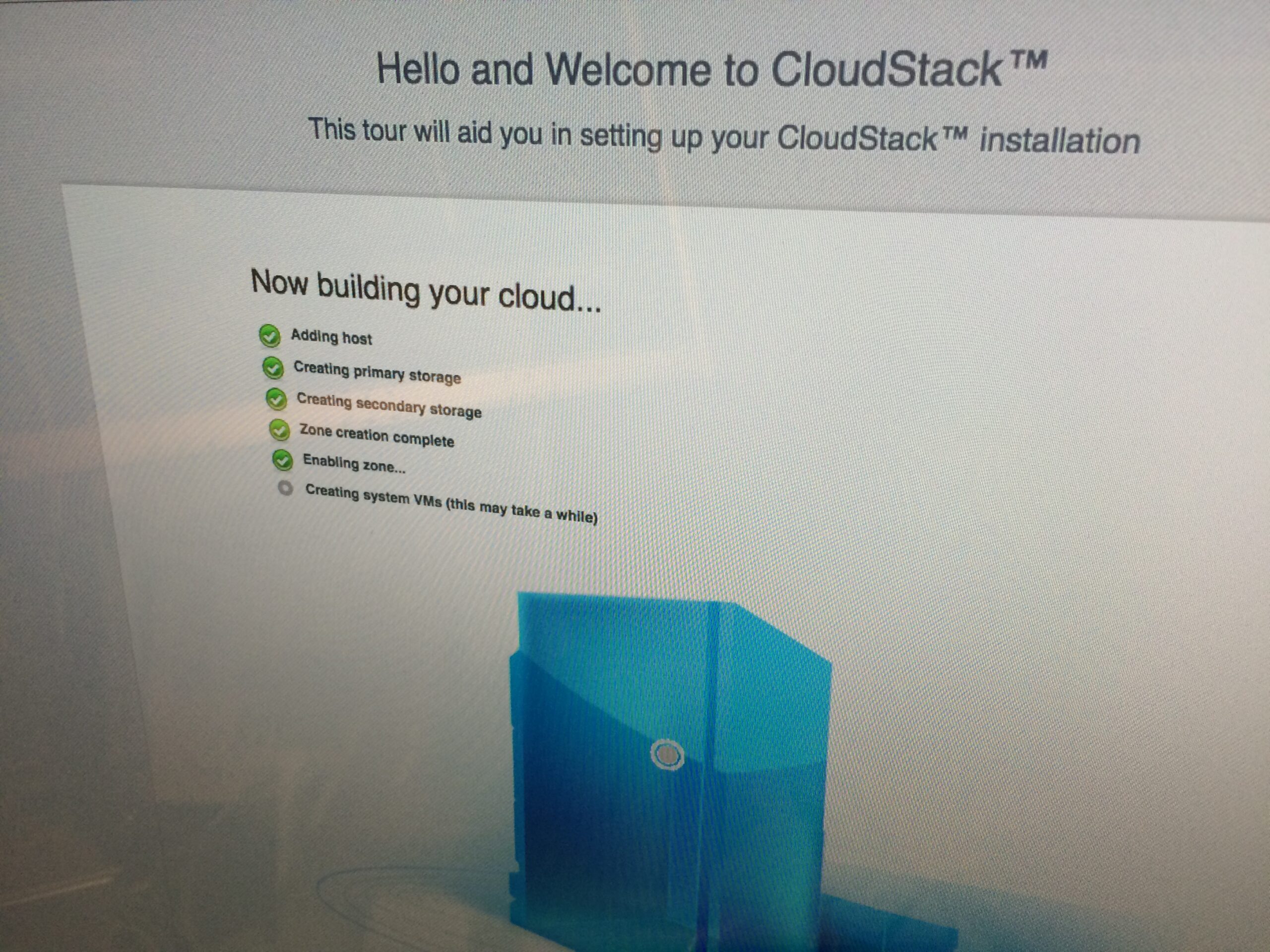Click the 'Creating secondary storage' step text
Image resolution: width=1270 pixels, height=952 pixels.
click(389, 405)
